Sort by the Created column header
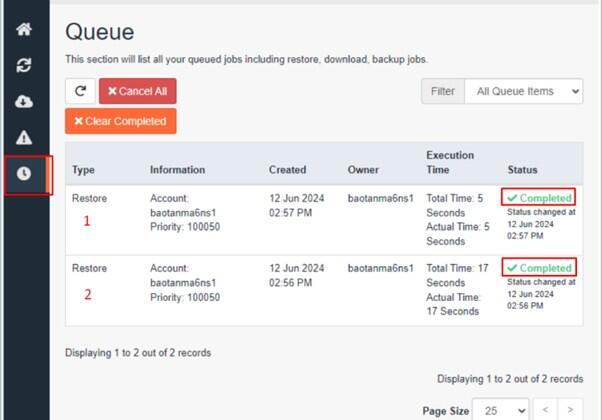Screen dimensions: 602x420 [288, 170]
